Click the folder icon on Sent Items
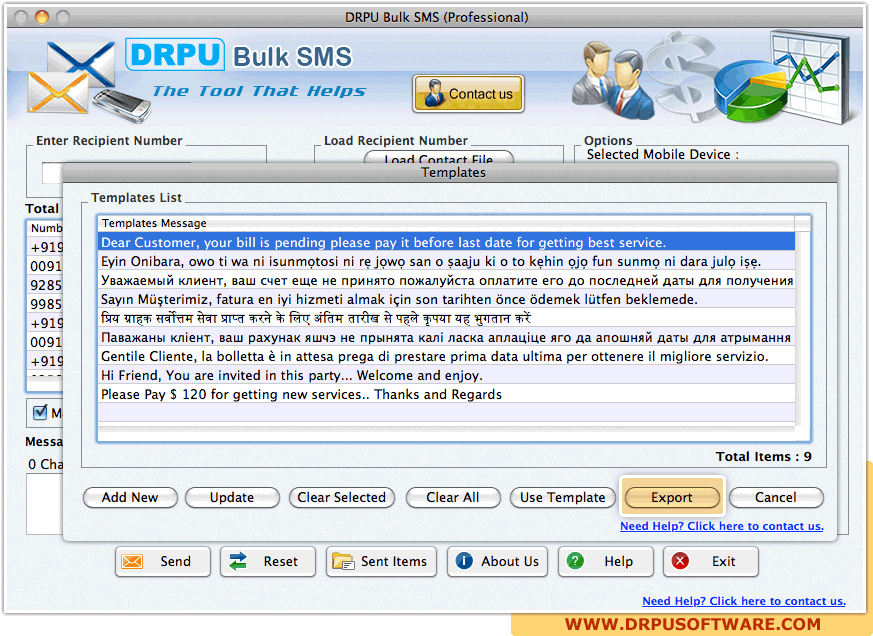The height and width of the screenshot is (636, 873). pos(343,561)
